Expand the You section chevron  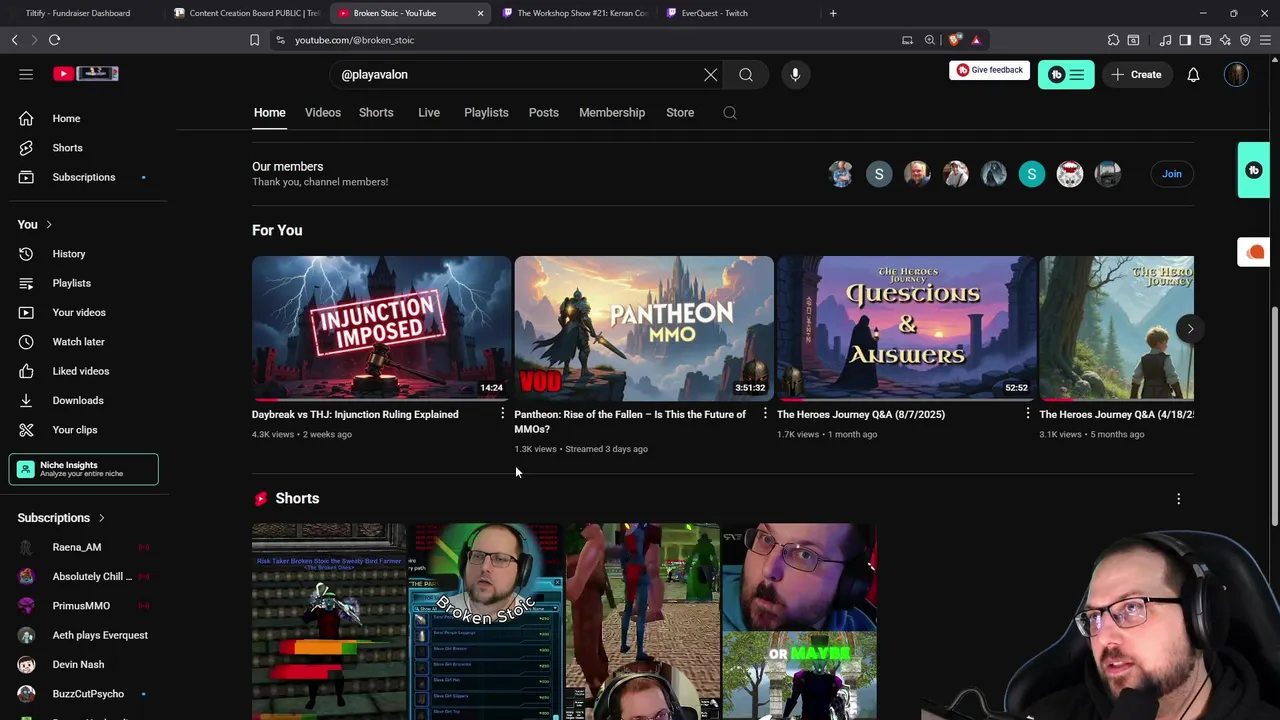[x=48, y=225]
